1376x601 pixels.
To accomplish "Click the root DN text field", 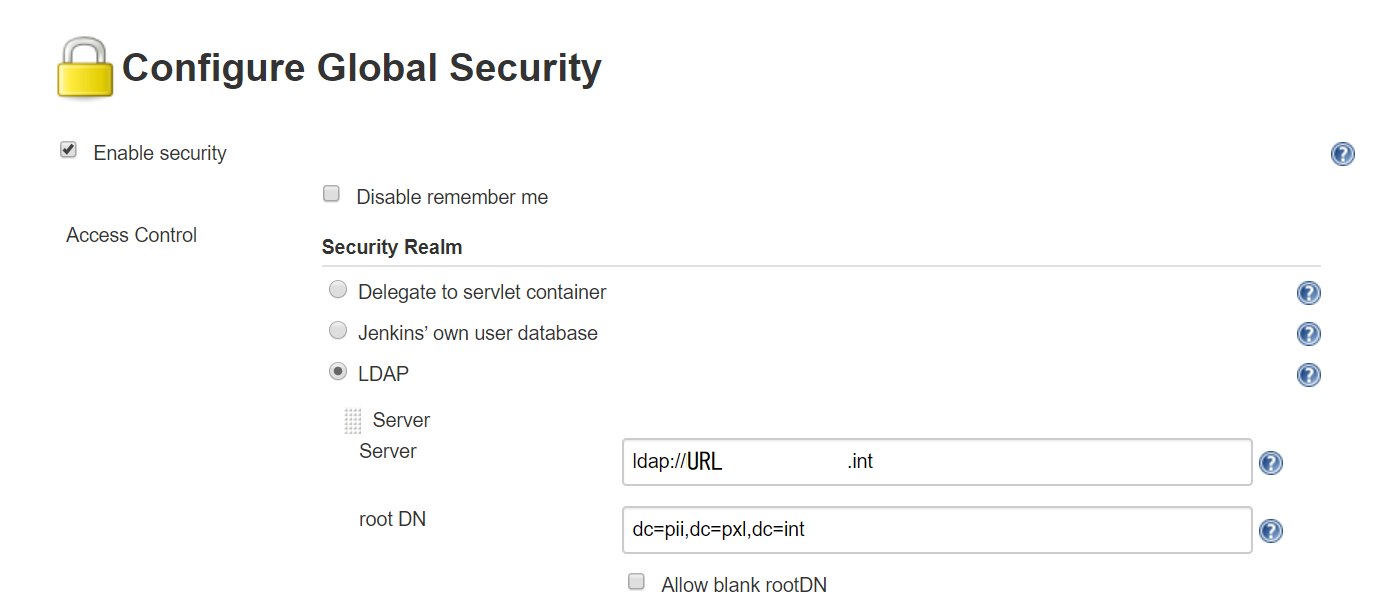I will (x=936, y=530).
